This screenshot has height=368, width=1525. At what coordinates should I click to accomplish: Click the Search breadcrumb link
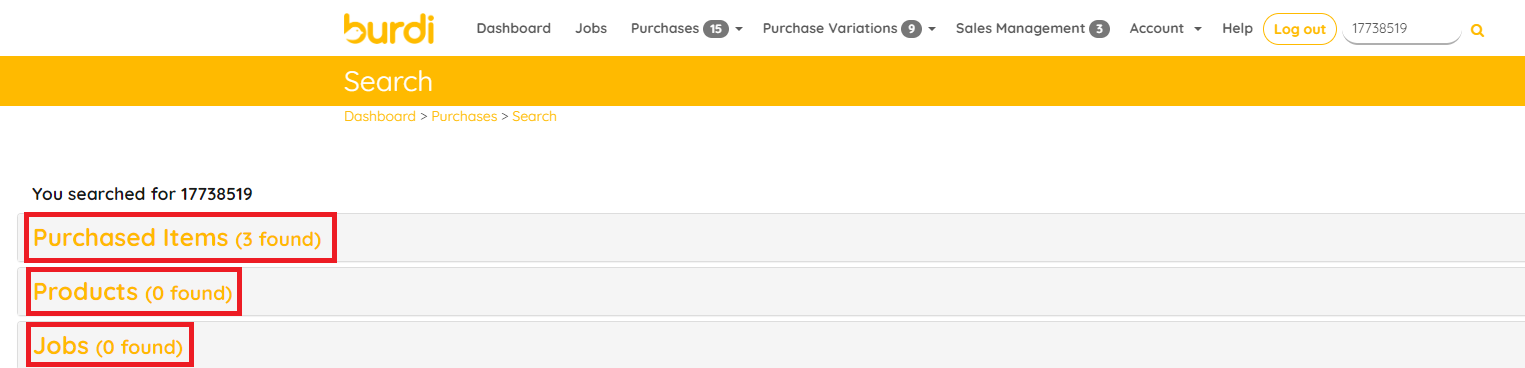pyautogui.click(x=534, y=116)
